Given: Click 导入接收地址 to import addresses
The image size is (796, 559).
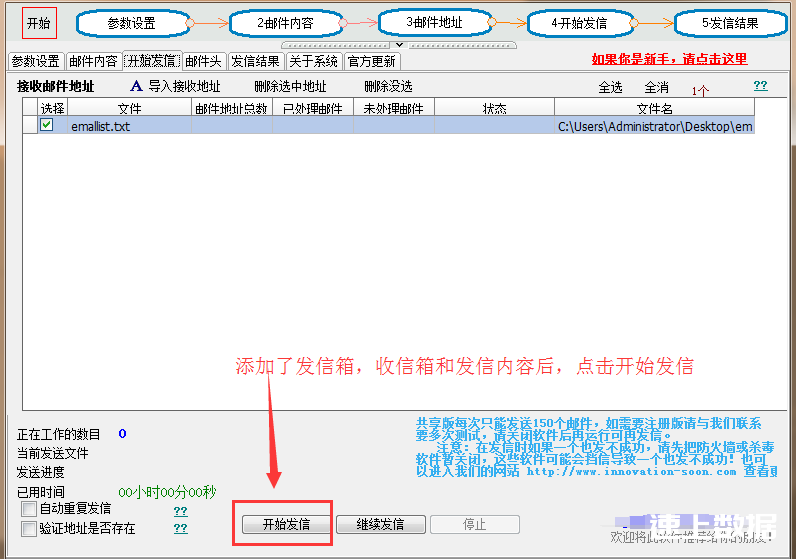Looking at the screenshot, I should (x=184, y=86).
